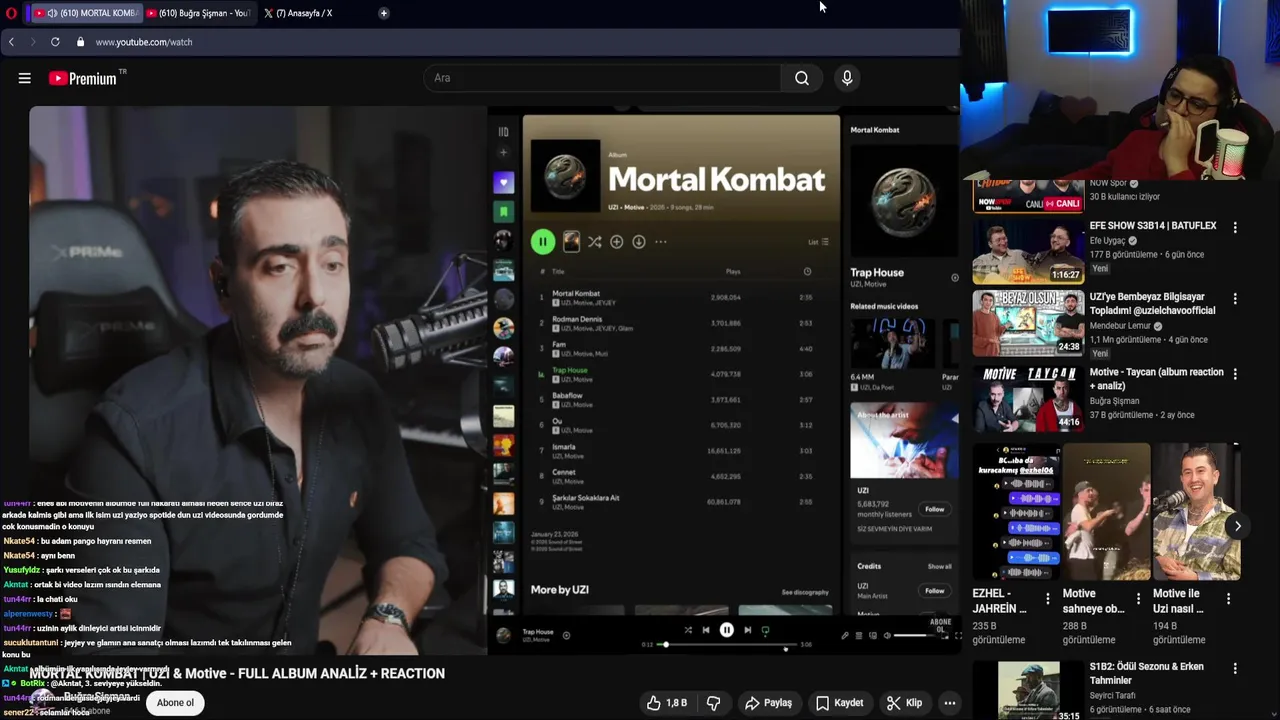Switch to the Buğra Şişman YouTube tab
This screenshot has width=1280, height=720.
198,13
